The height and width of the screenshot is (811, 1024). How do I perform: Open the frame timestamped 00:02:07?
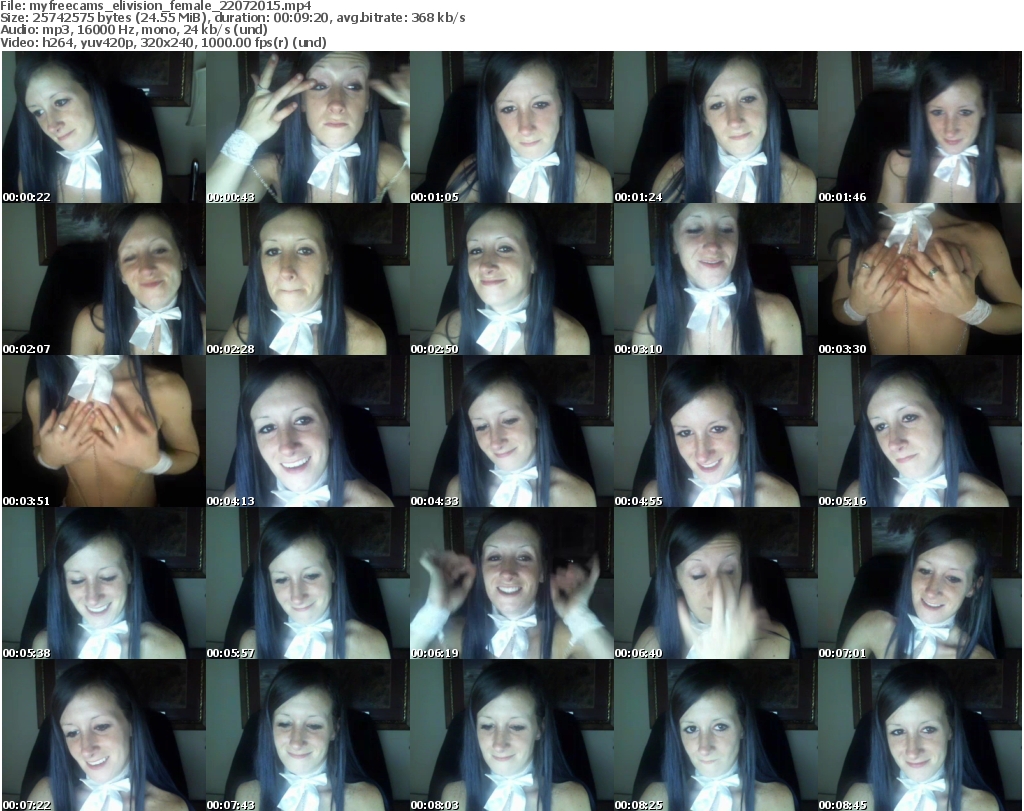pos(104,279)
